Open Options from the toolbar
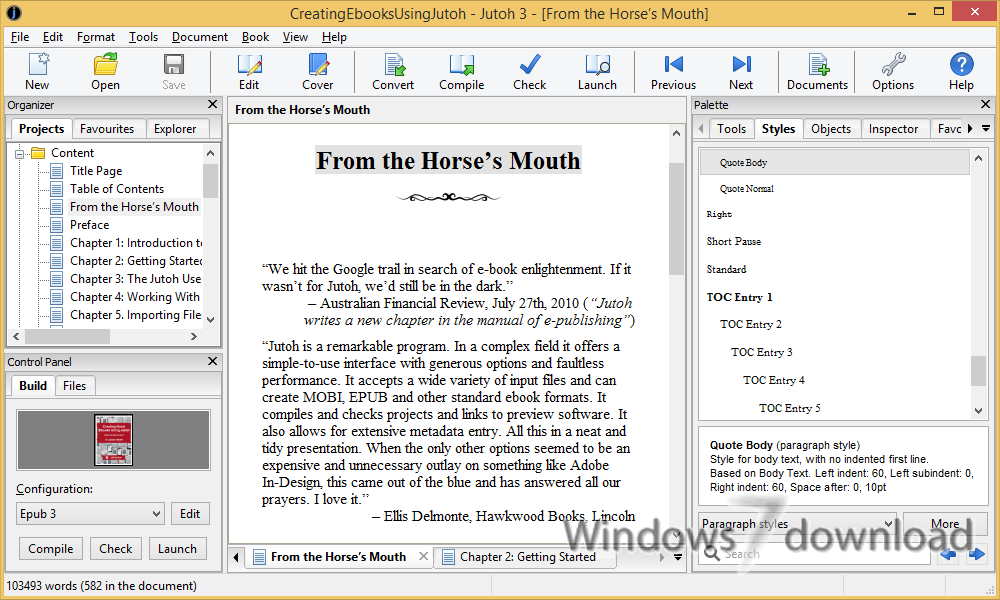The height and width of the screenshot is (600, 1000). click(x=893, y=71)
